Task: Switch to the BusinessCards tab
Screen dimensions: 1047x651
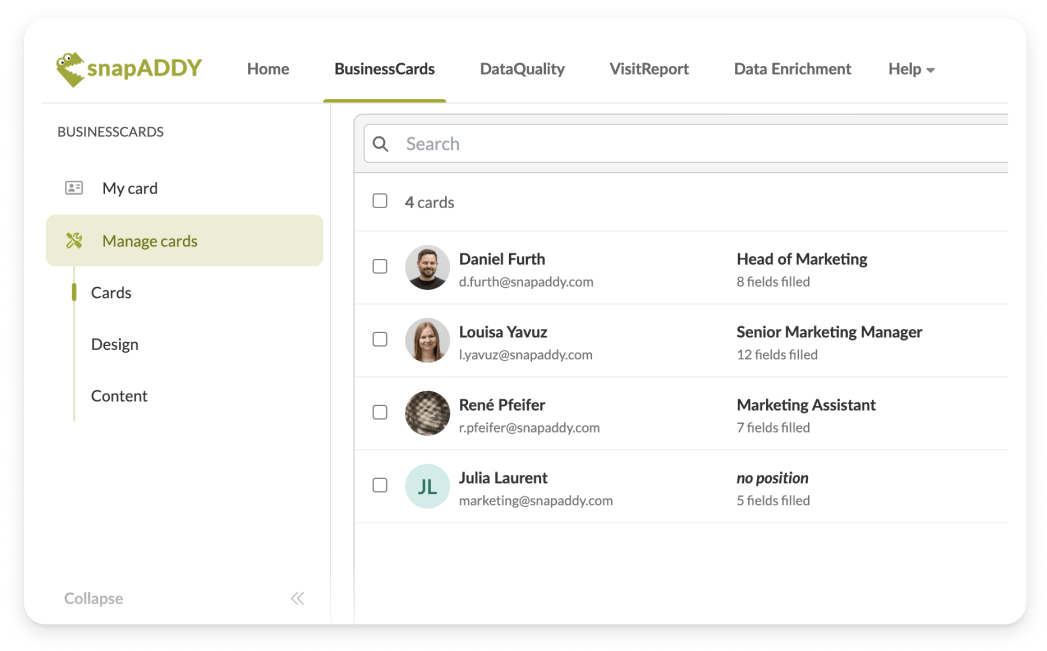Action: coord(385,69)
